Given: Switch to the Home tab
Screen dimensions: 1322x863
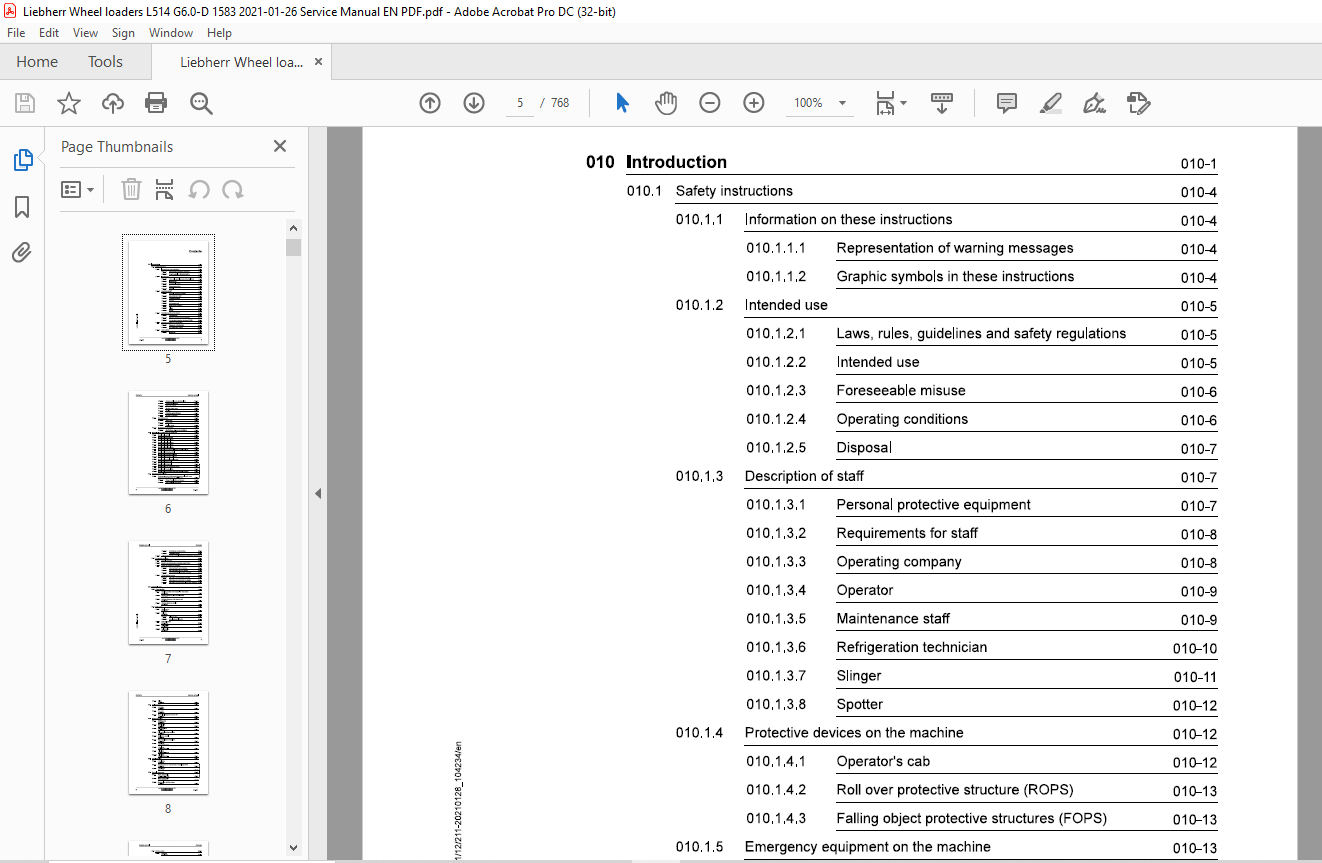Looking at the screenshot, I should click(x=37, y=62).
